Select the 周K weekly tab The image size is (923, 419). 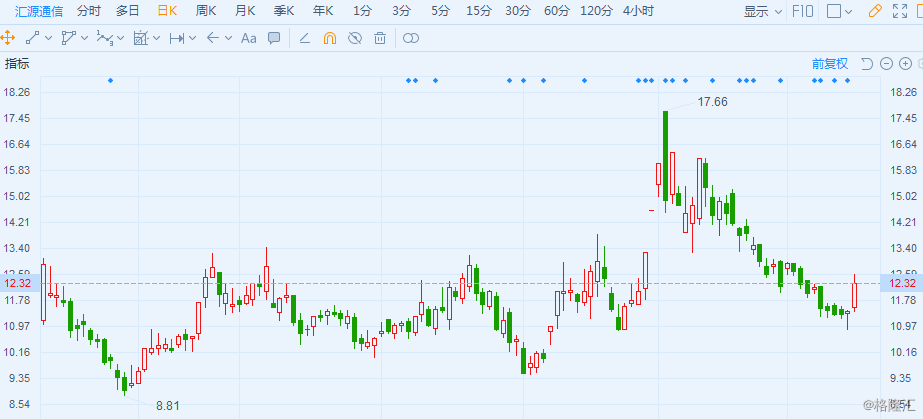pos(206,11)
